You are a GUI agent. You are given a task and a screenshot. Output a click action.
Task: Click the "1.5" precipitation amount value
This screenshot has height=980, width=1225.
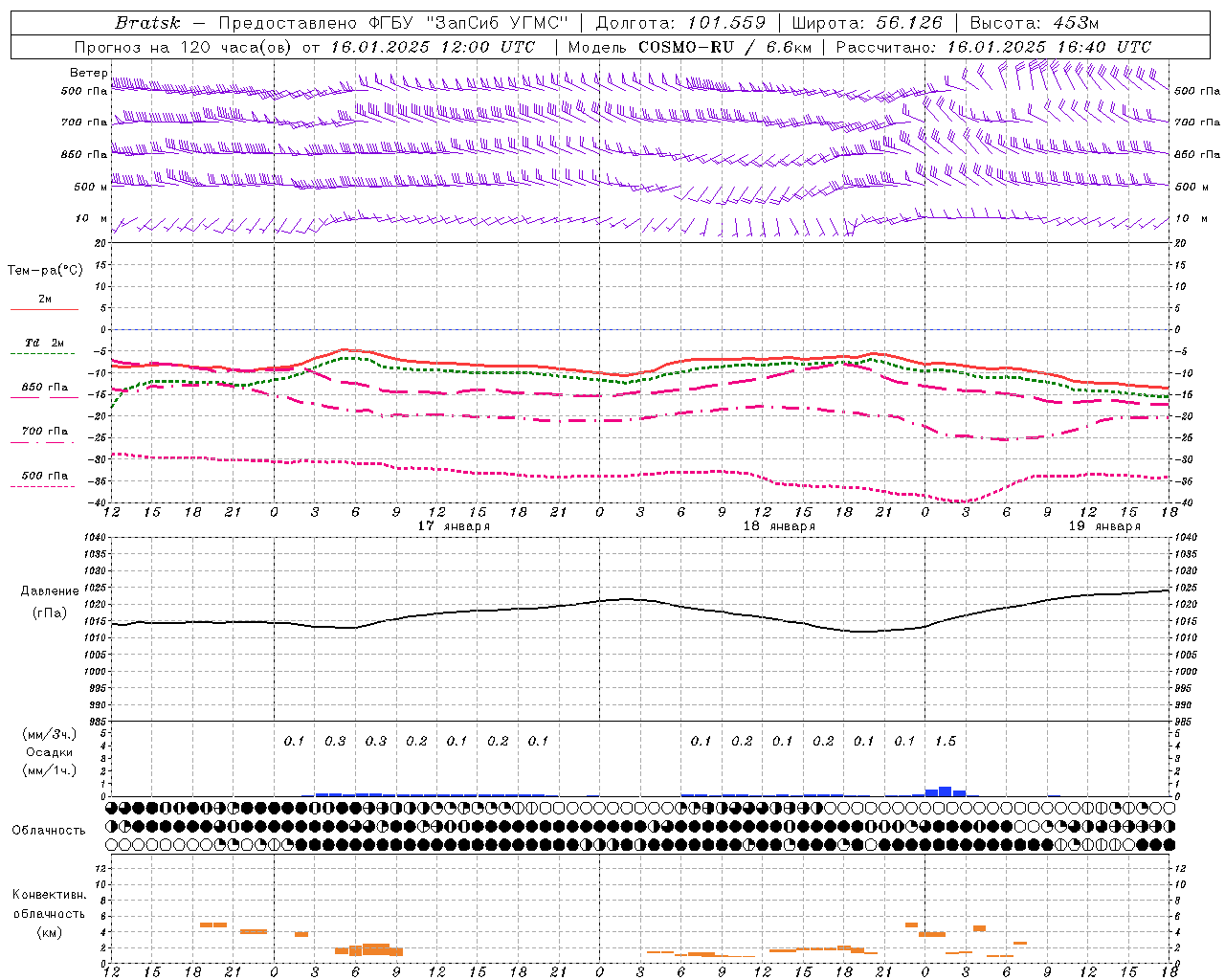[945, 742]
